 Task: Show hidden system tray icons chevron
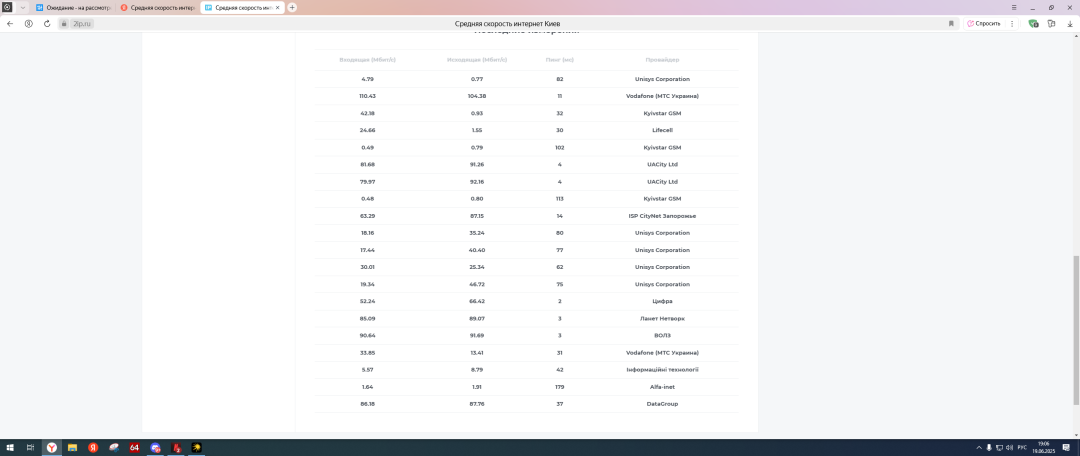[x=979, y=448]
